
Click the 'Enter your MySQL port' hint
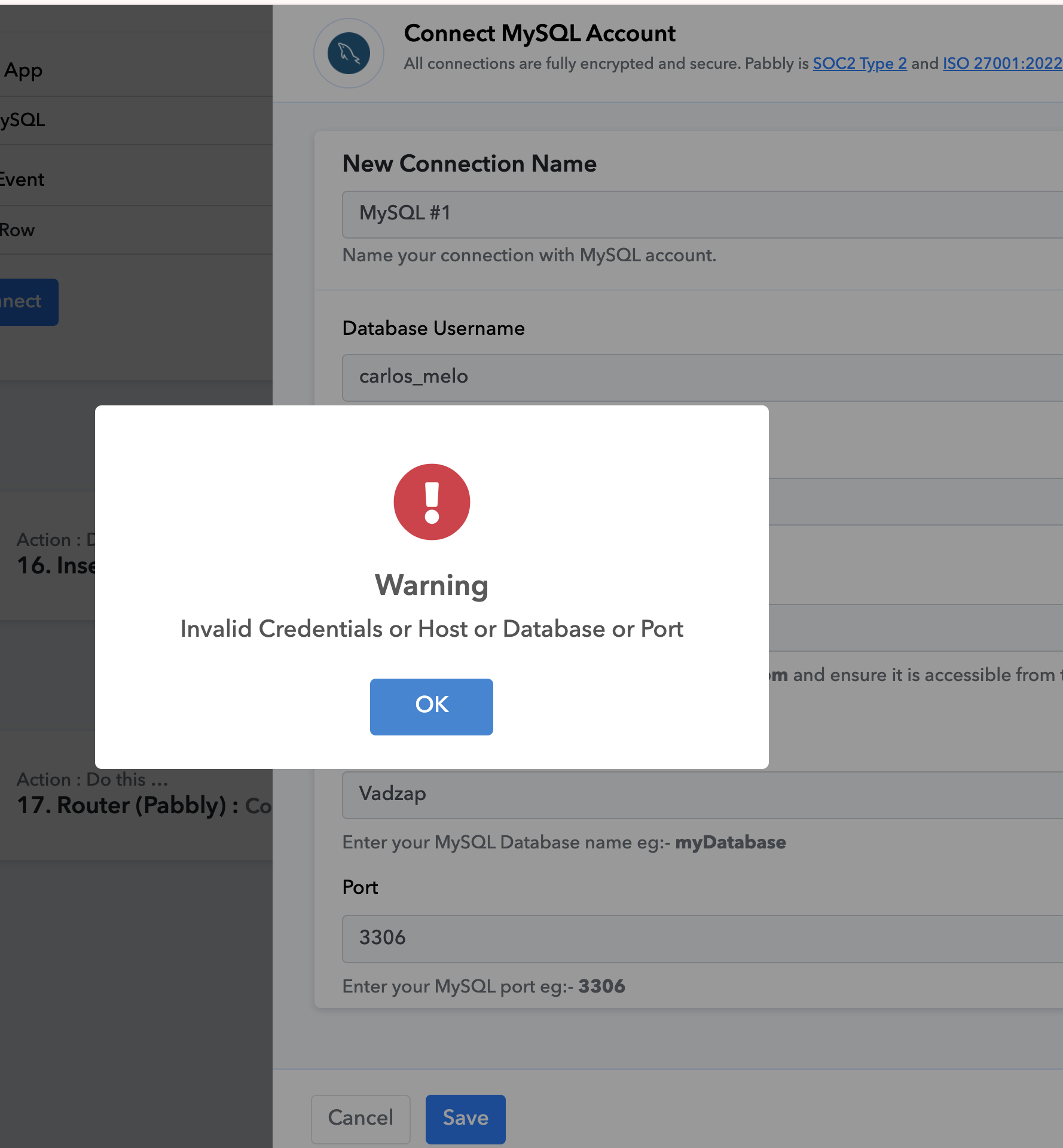[484, 987]
